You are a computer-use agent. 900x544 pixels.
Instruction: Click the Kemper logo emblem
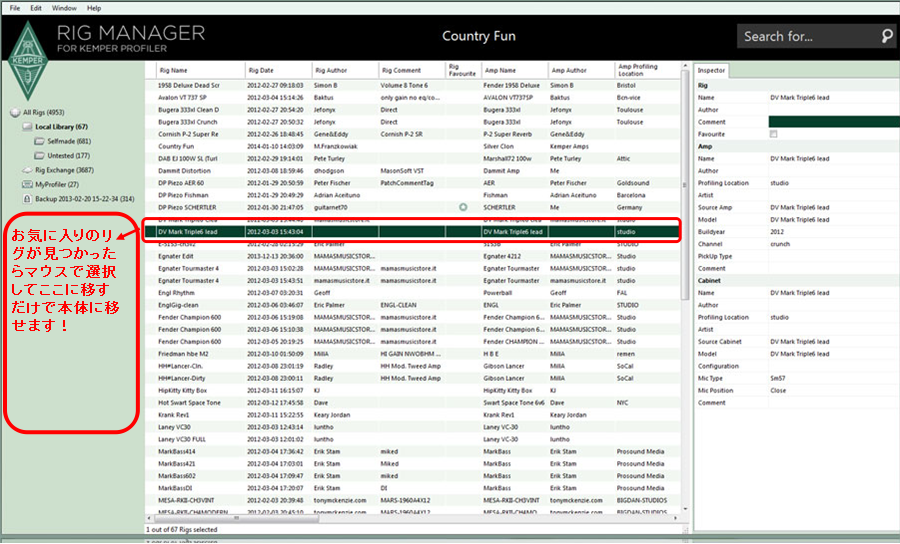pyautogui.click(x=28, y=60)
